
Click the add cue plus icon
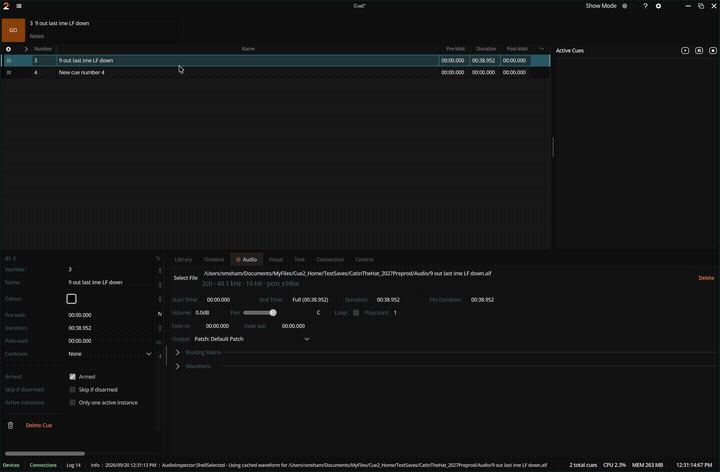point(8,49)
